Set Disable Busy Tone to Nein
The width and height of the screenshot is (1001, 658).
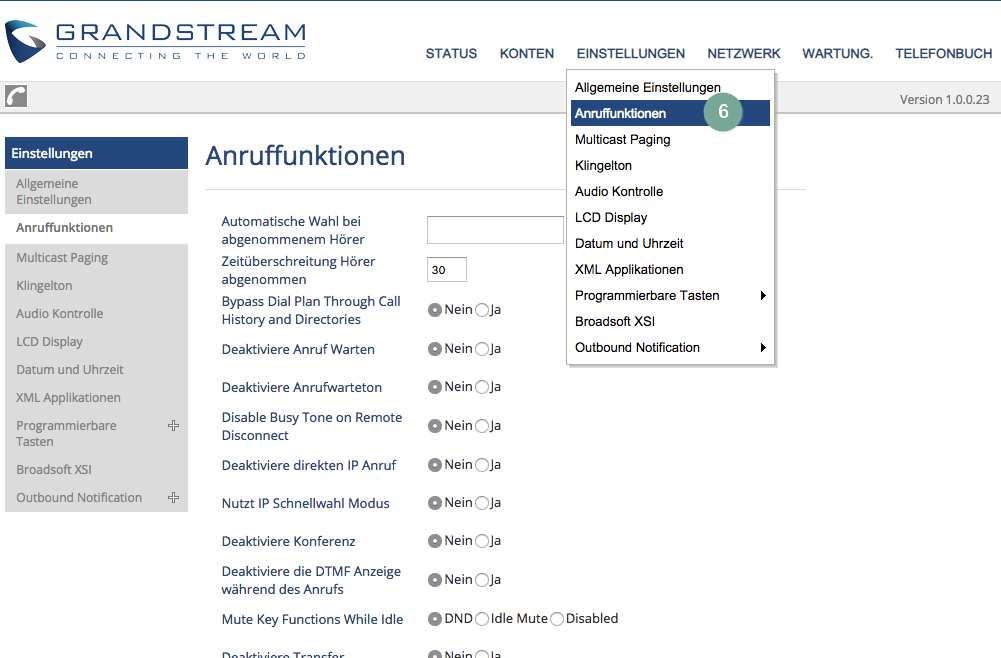[x=435, y=426]
